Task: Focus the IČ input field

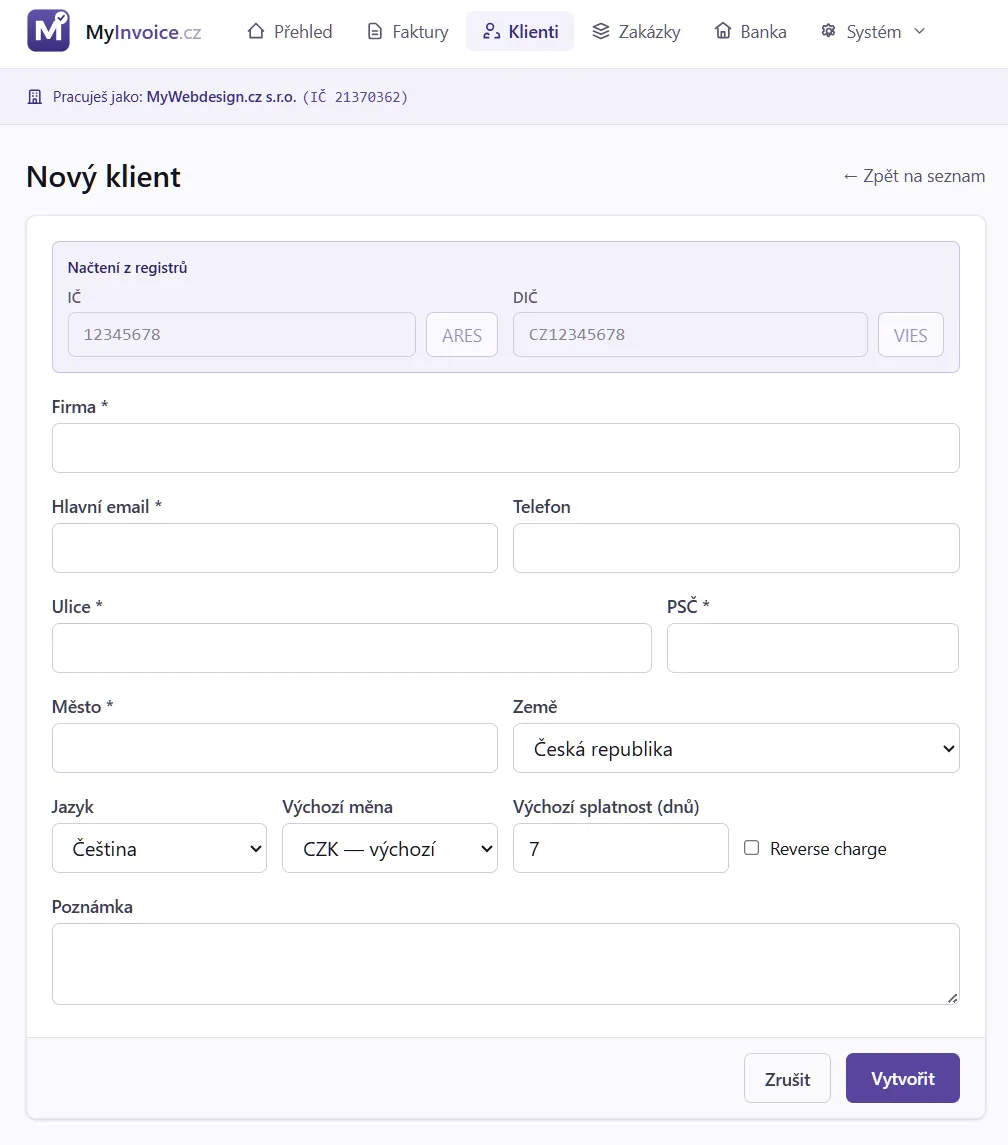Action: coord(242,335)
